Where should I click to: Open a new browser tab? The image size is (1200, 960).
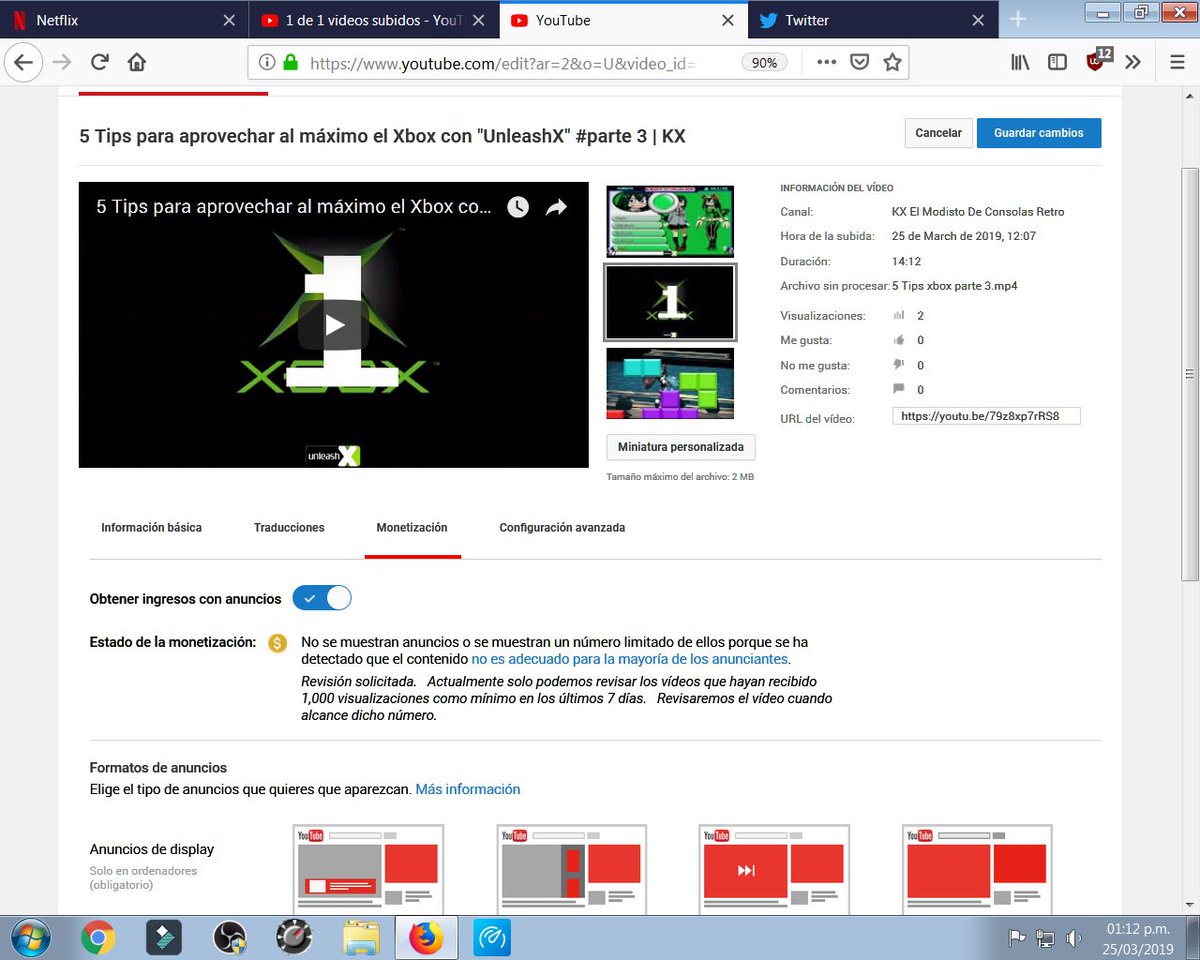point(1017,19)
